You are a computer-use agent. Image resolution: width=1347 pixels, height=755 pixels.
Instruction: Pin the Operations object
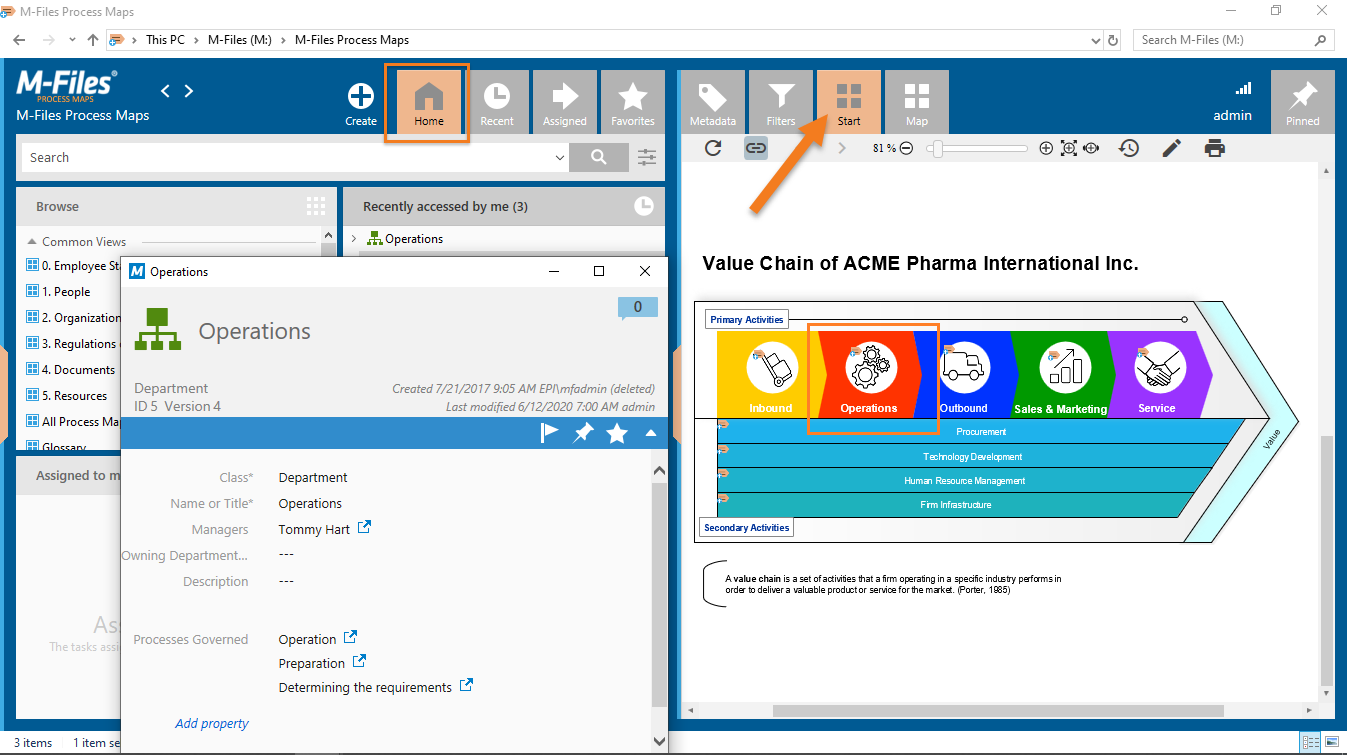(x=583, y=433)
